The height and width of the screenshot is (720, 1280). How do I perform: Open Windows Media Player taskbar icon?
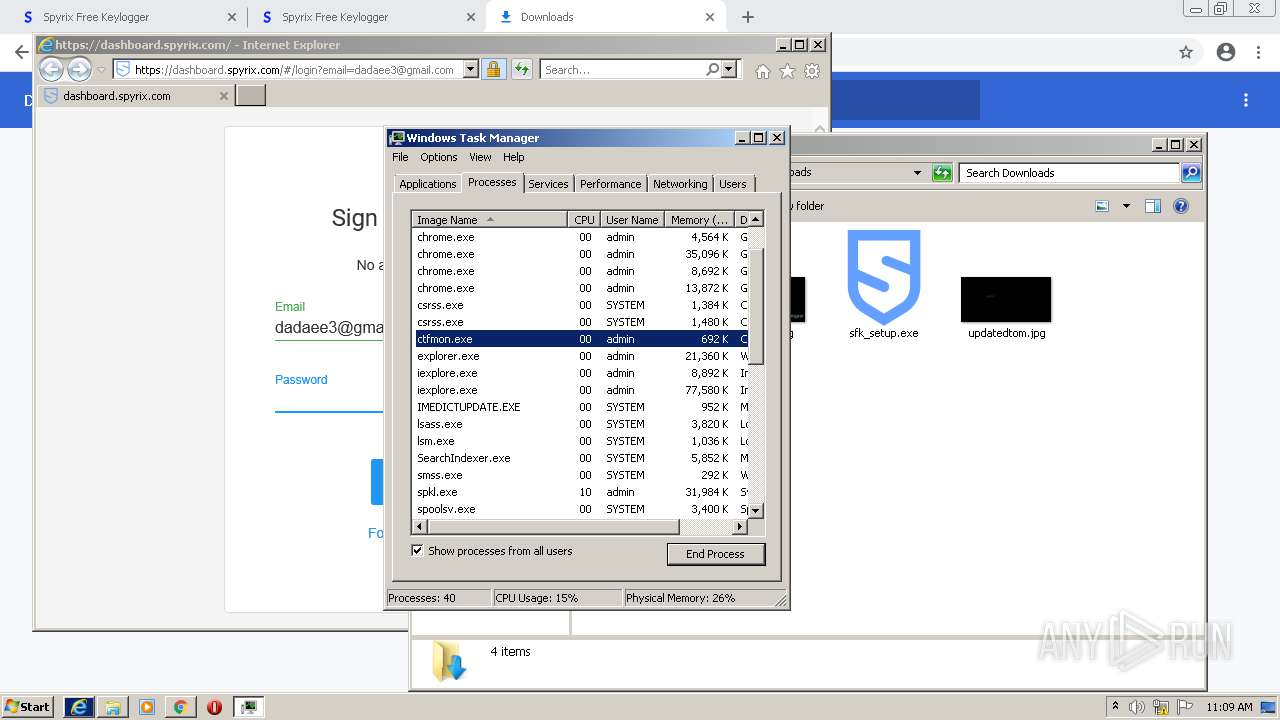pos(147,707)
